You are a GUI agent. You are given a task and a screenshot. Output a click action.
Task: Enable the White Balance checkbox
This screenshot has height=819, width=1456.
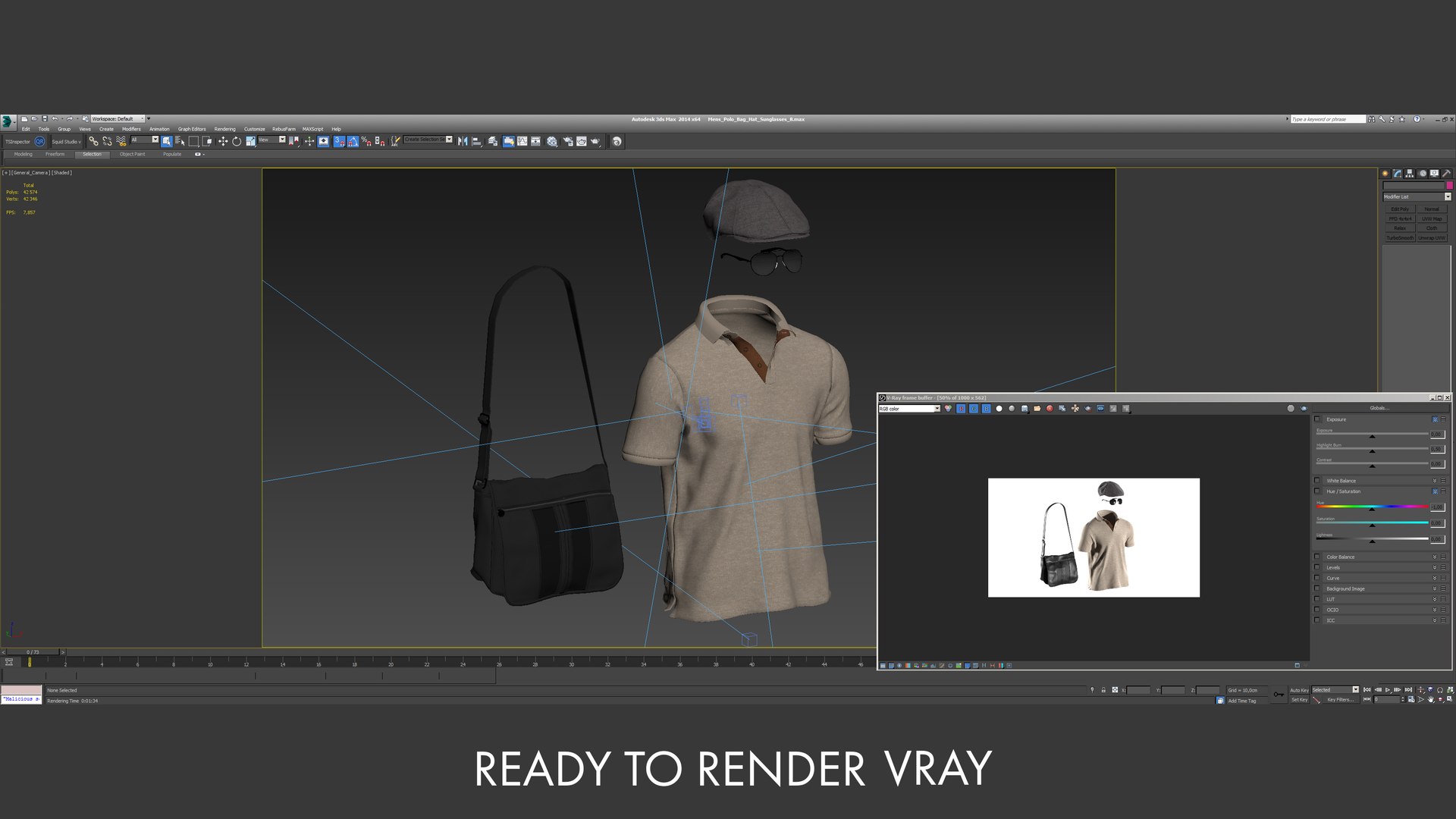click(1317, 481)
